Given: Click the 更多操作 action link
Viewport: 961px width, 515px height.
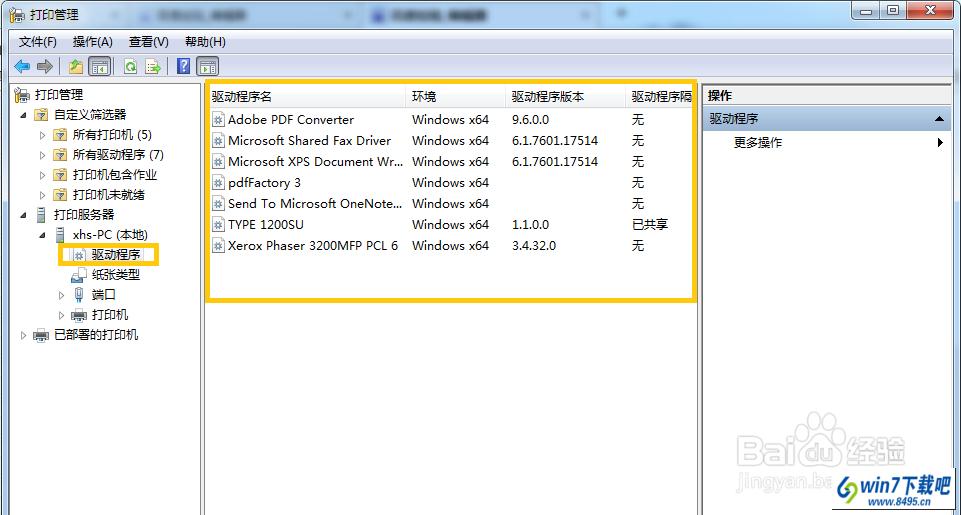Looking at the screenshot, I should [x=758, y=143].
